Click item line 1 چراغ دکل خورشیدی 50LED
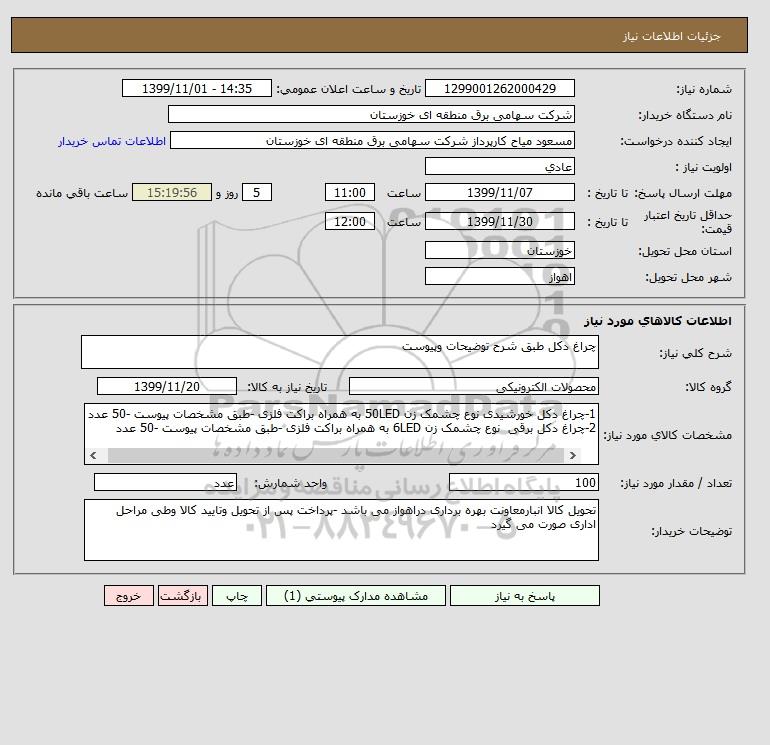 point(342,414)
